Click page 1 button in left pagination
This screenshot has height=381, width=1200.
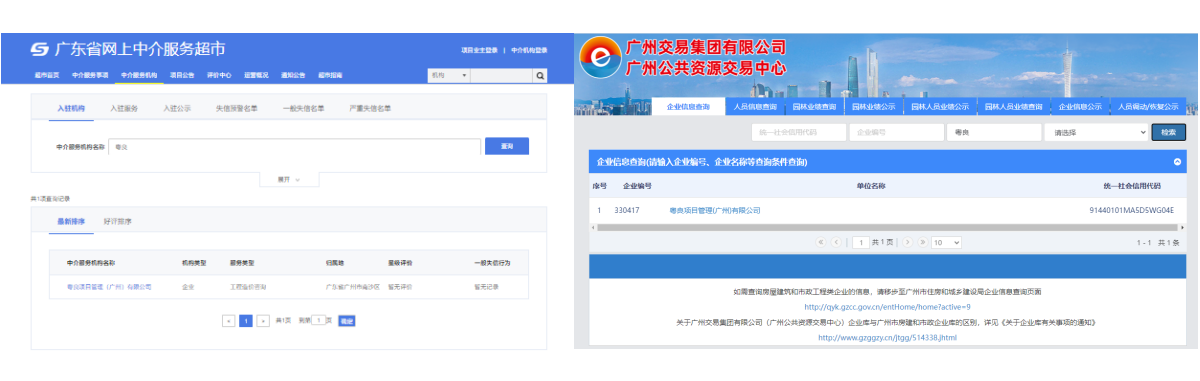pyautogui.click(x=246, y=321)
